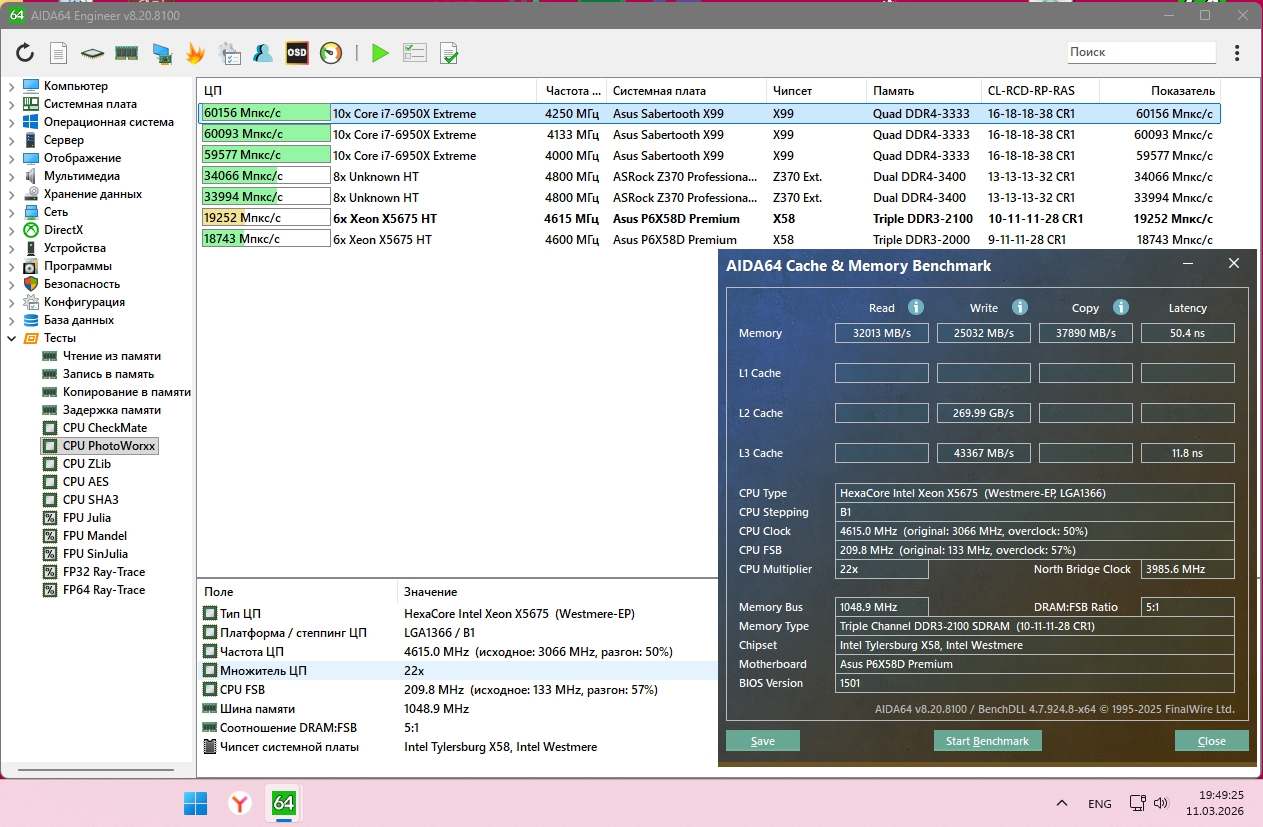Select Задержка памяти test
The image size is (1263, 827).
[x=111, y=410]
